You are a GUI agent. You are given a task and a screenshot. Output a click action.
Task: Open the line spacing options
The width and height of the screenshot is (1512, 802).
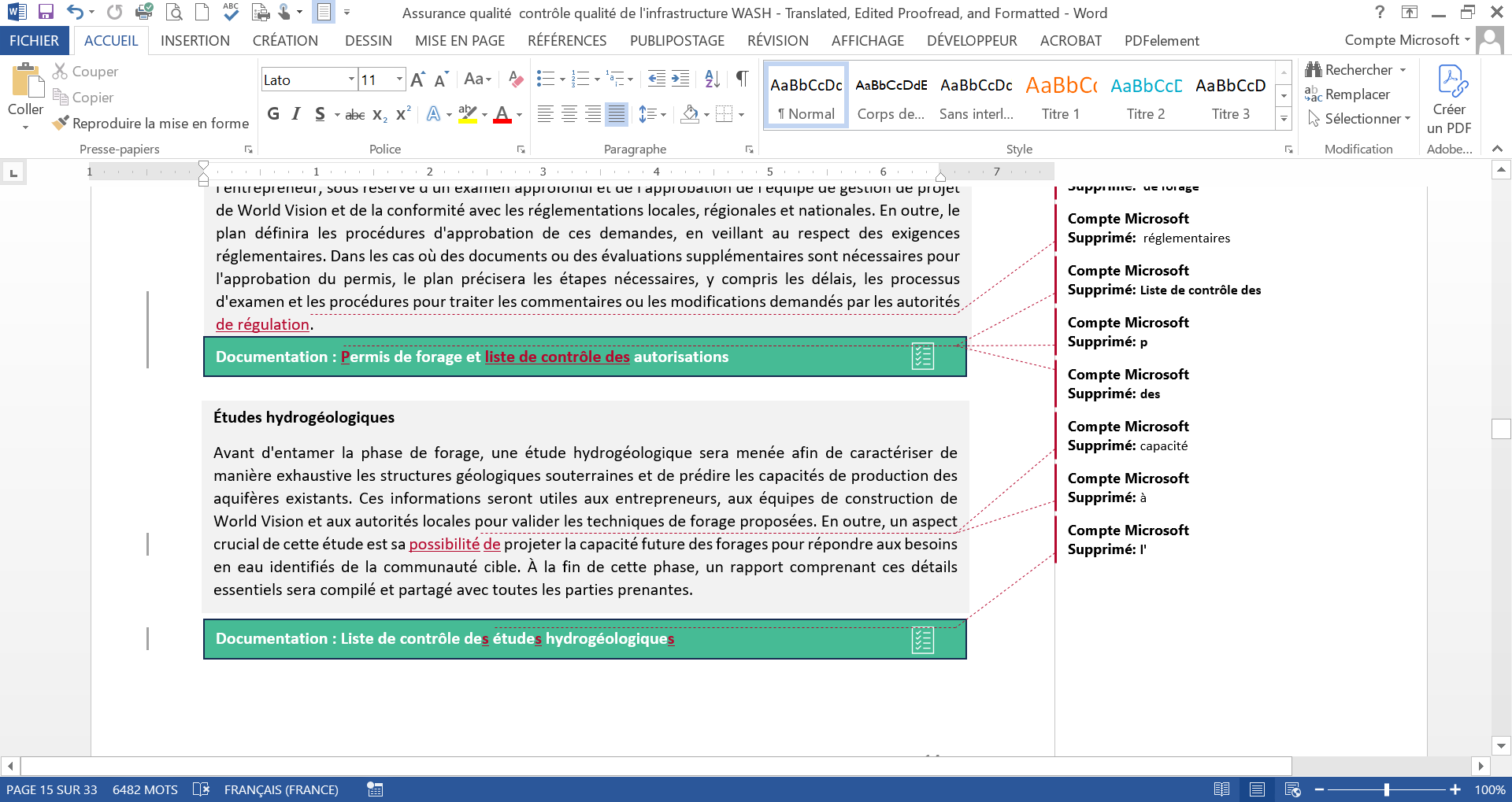653,114
